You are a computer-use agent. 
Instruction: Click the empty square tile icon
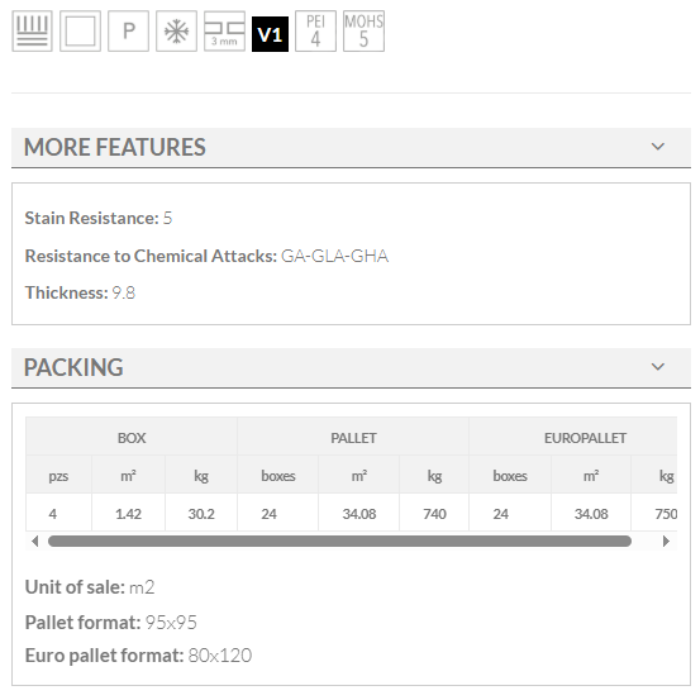[x=80, y=32]
